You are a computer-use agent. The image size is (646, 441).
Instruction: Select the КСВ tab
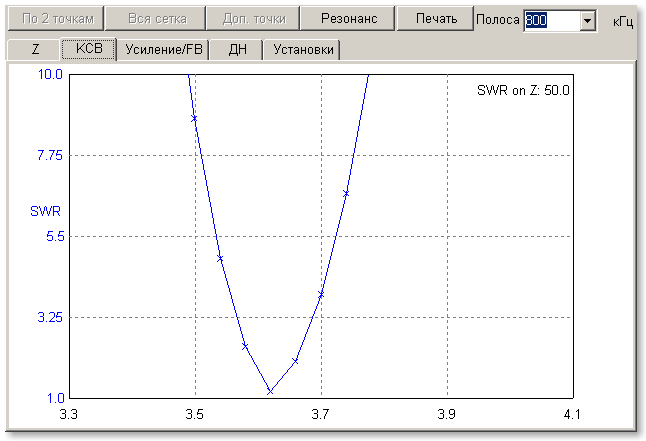88,49
